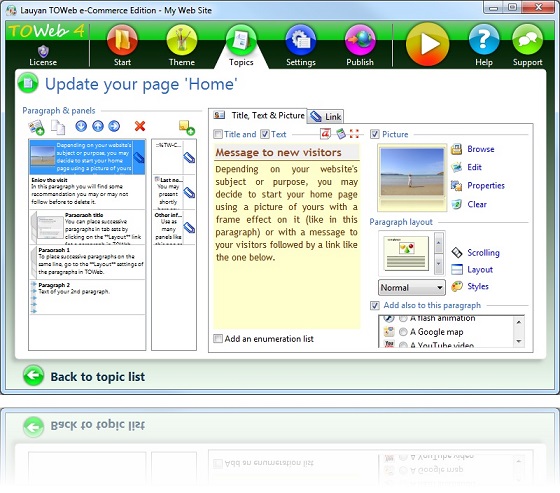The image size is (560, 493).
Task: Toggle the Text checkbox
Action: (265, 134)
